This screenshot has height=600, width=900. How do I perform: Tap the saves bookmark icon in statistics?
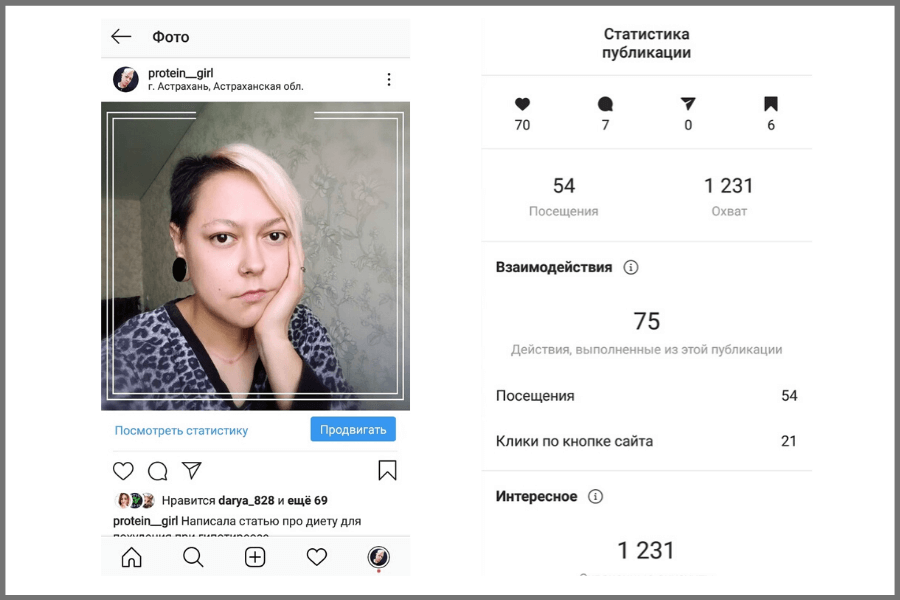[x=771, y=104]
